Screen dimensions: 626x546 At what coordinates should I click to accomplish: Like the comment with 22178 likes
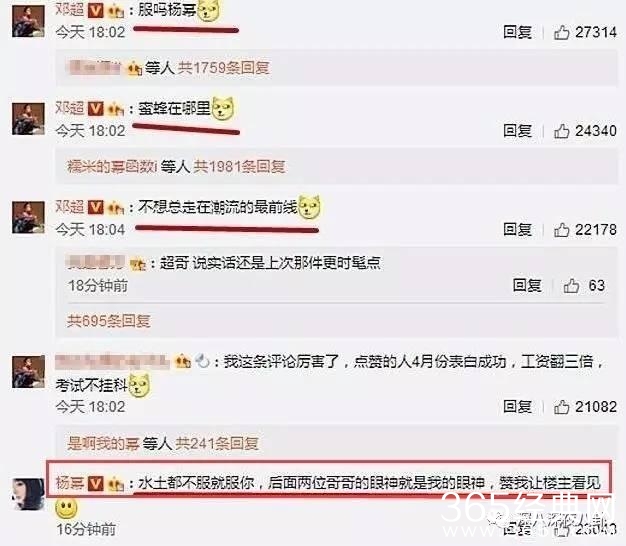(561, 229)
